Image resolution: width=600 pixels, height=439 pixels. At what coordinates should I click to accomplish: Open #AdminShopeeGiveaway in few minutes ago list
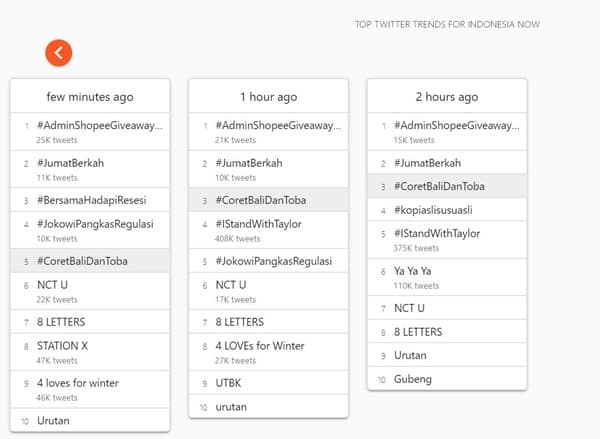click(x=98, y=126)
